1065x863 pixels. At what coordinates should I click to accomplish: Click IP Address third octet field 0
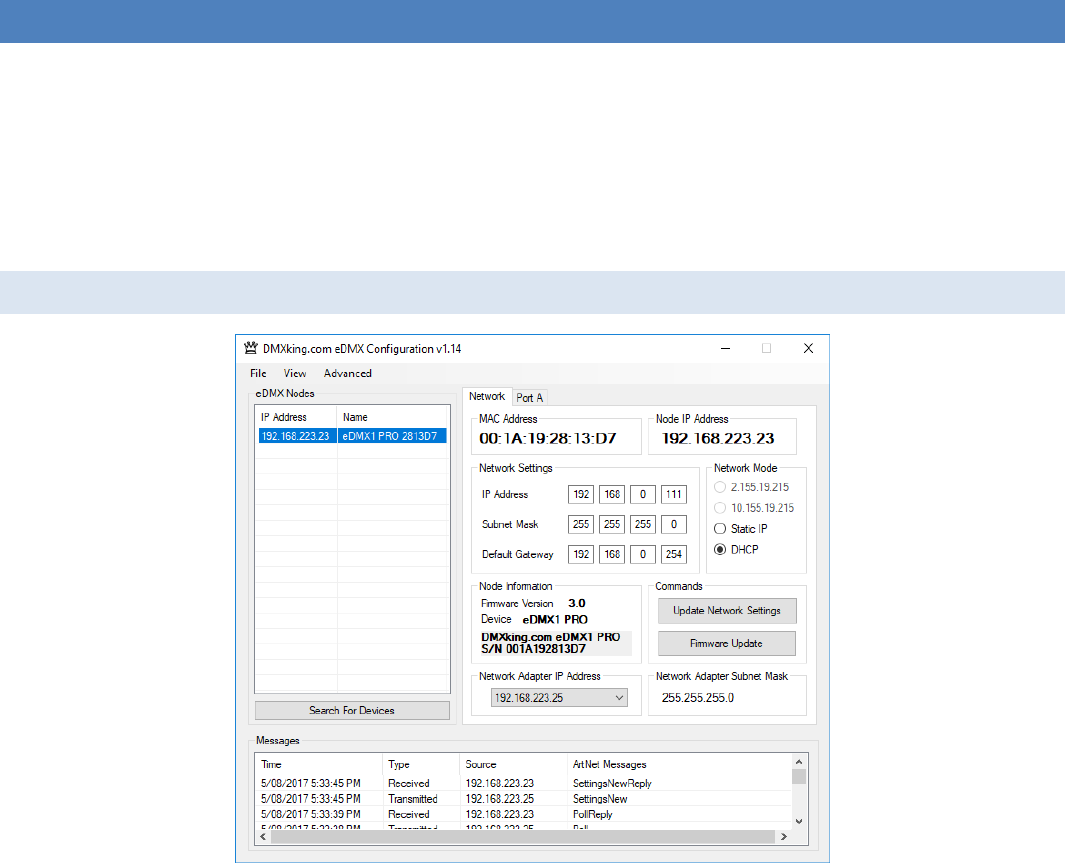pyautogui.click(x=643, y=494)
